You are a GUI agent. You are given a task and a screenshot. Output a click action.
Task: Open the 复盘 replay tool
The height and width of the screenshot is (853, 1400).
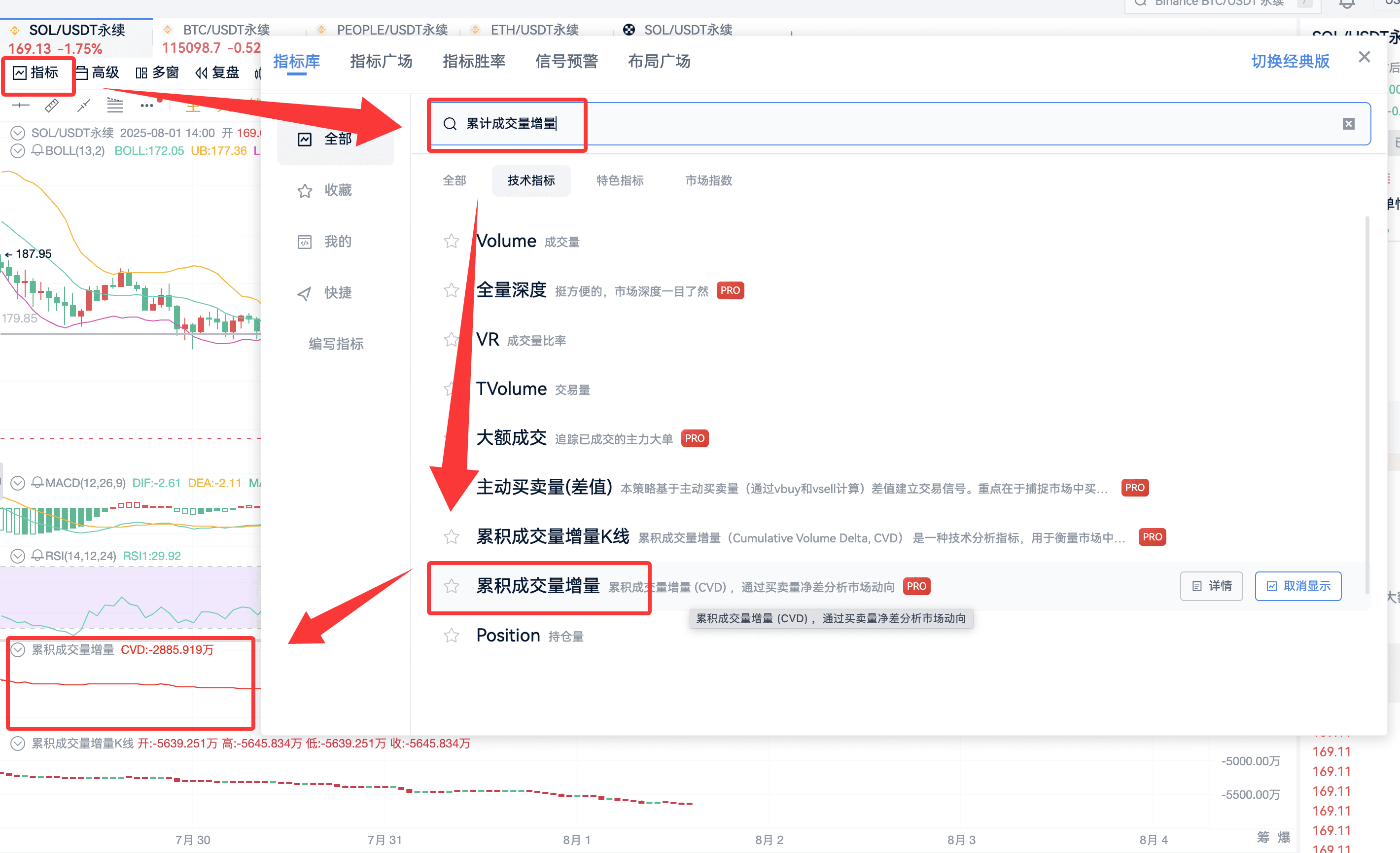tap(217, 73)
